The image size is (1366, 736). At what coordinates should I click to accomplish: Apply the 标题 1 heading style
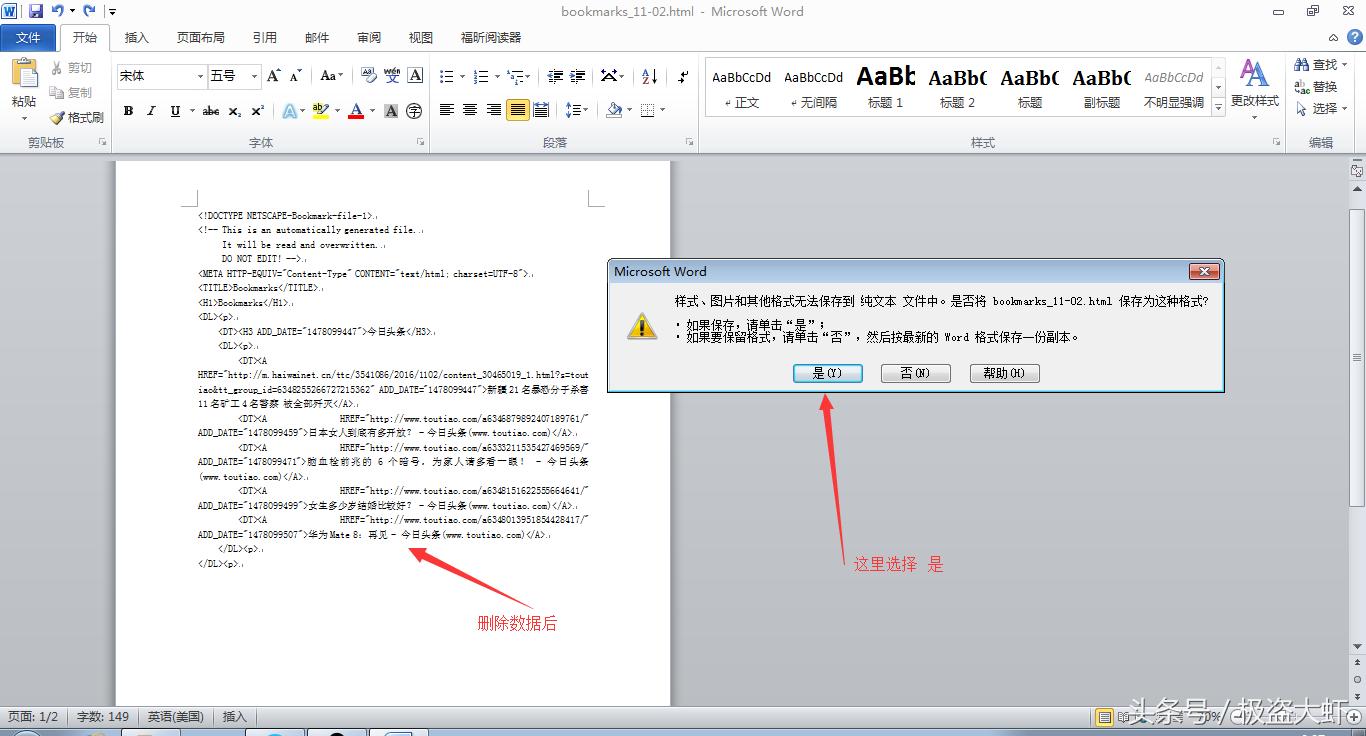(885, 87)
